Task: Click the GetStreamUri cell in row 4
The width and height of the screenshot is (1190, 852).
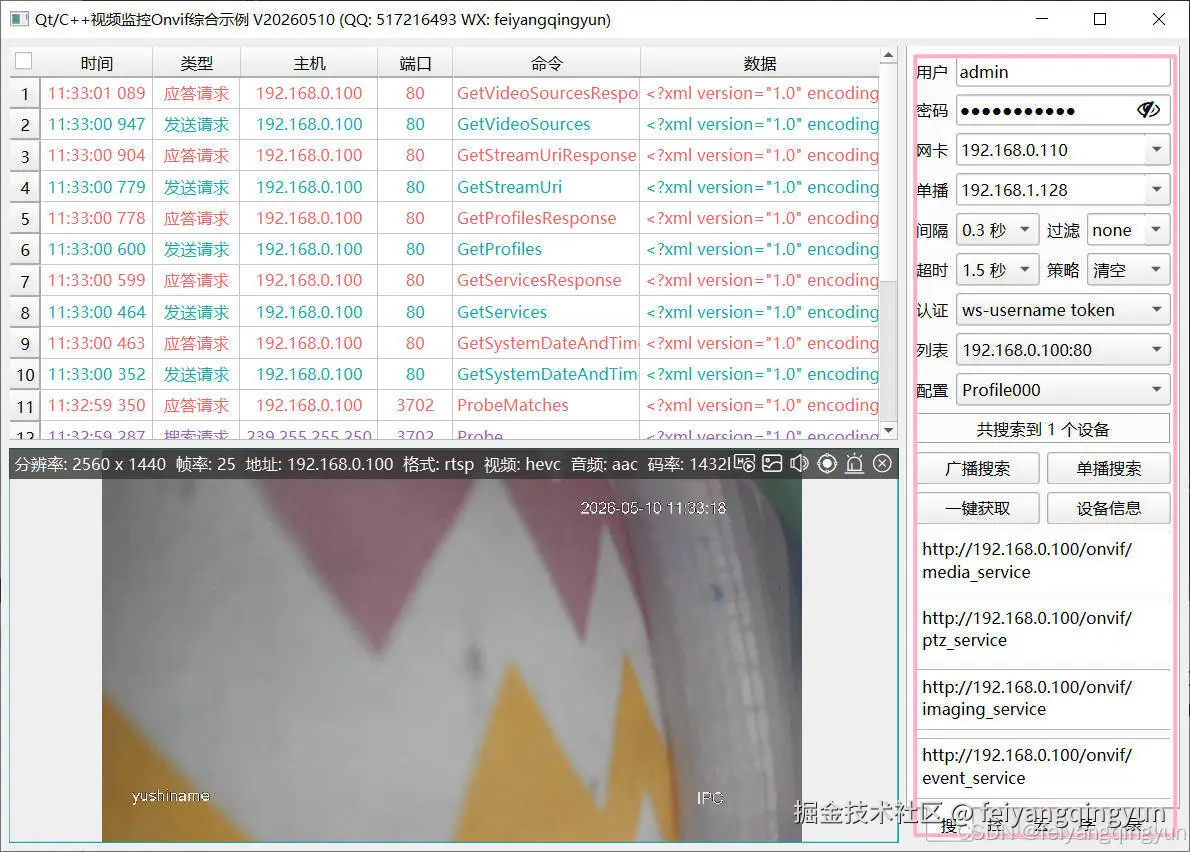Action: point(546,187)
